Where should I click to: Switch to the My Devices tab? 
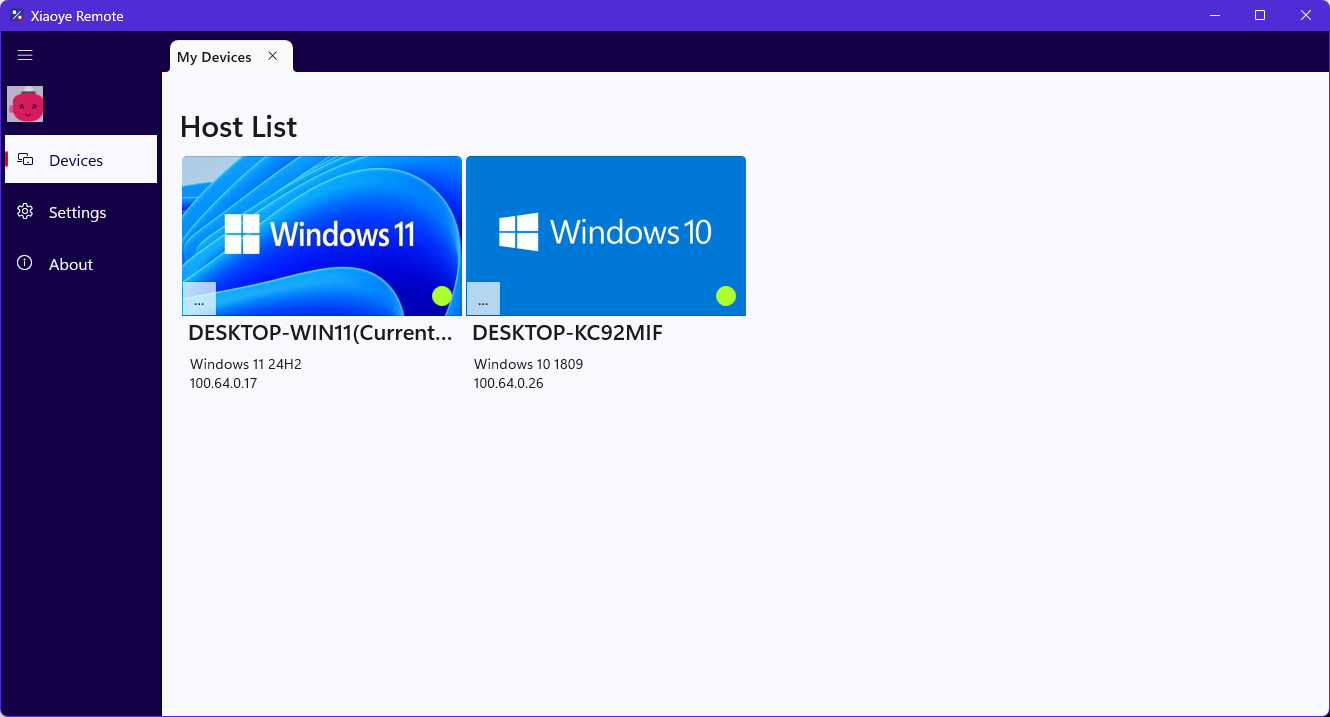coord(214,57)
